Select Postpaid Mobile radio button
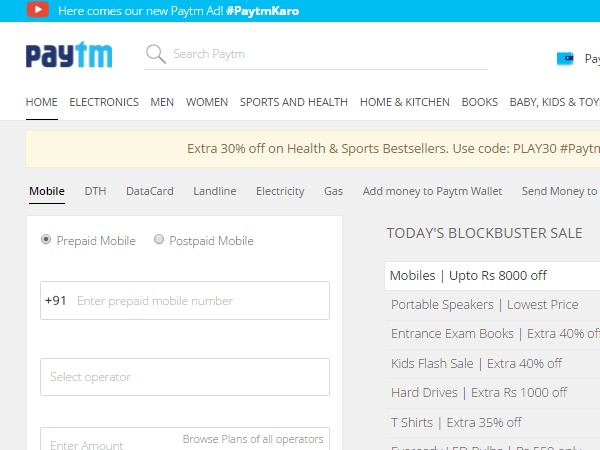 point(159,240)
